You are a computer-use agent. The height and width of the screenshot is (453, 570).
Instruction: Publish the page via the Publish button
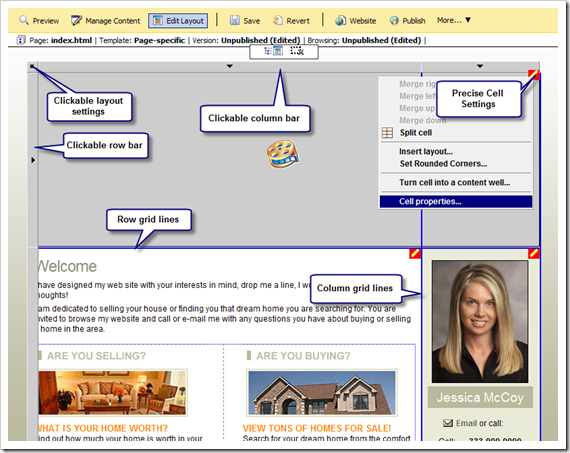408,21
